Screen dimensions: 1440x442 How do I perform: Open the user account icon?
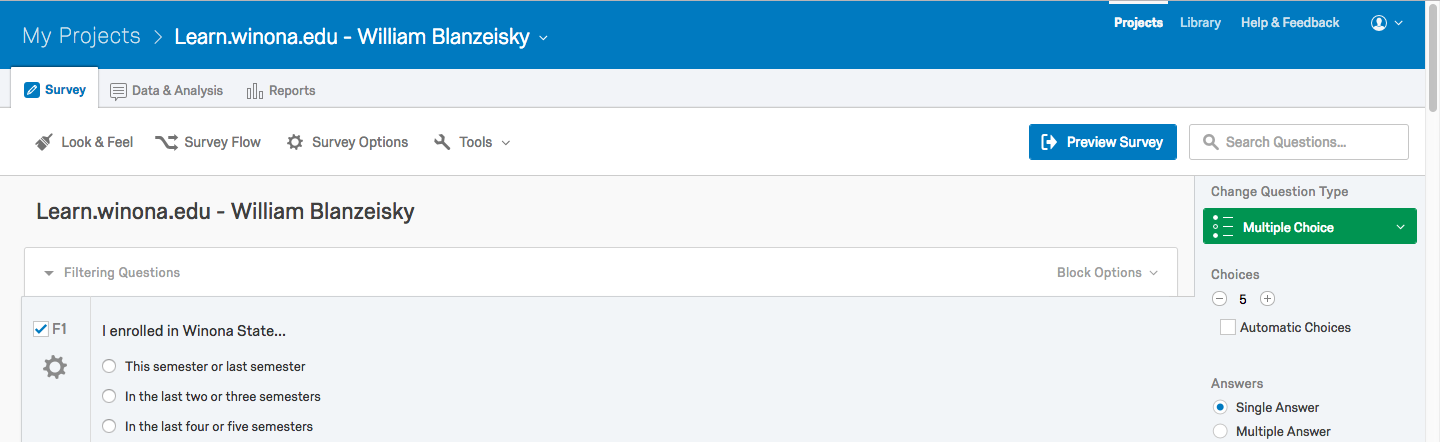pos(1379,23)
